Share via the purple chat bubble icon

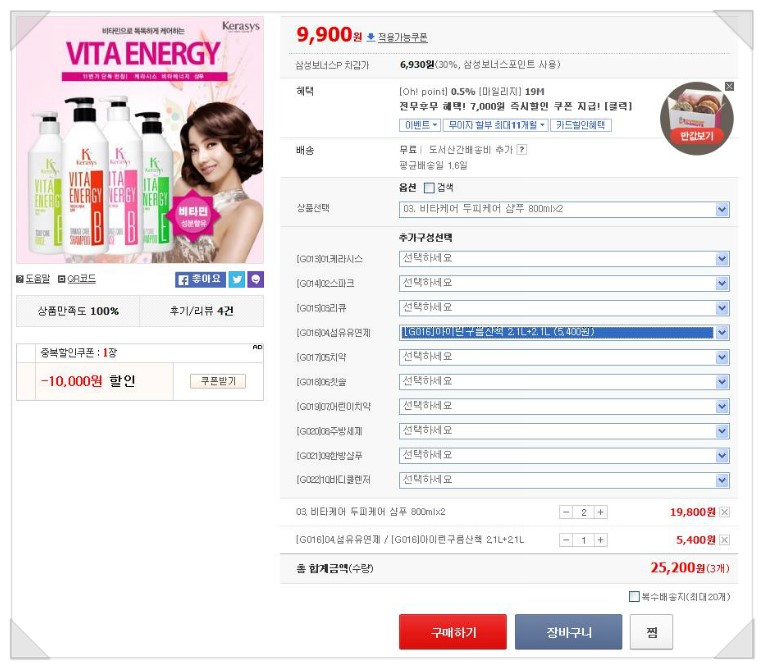click(256, 279)
